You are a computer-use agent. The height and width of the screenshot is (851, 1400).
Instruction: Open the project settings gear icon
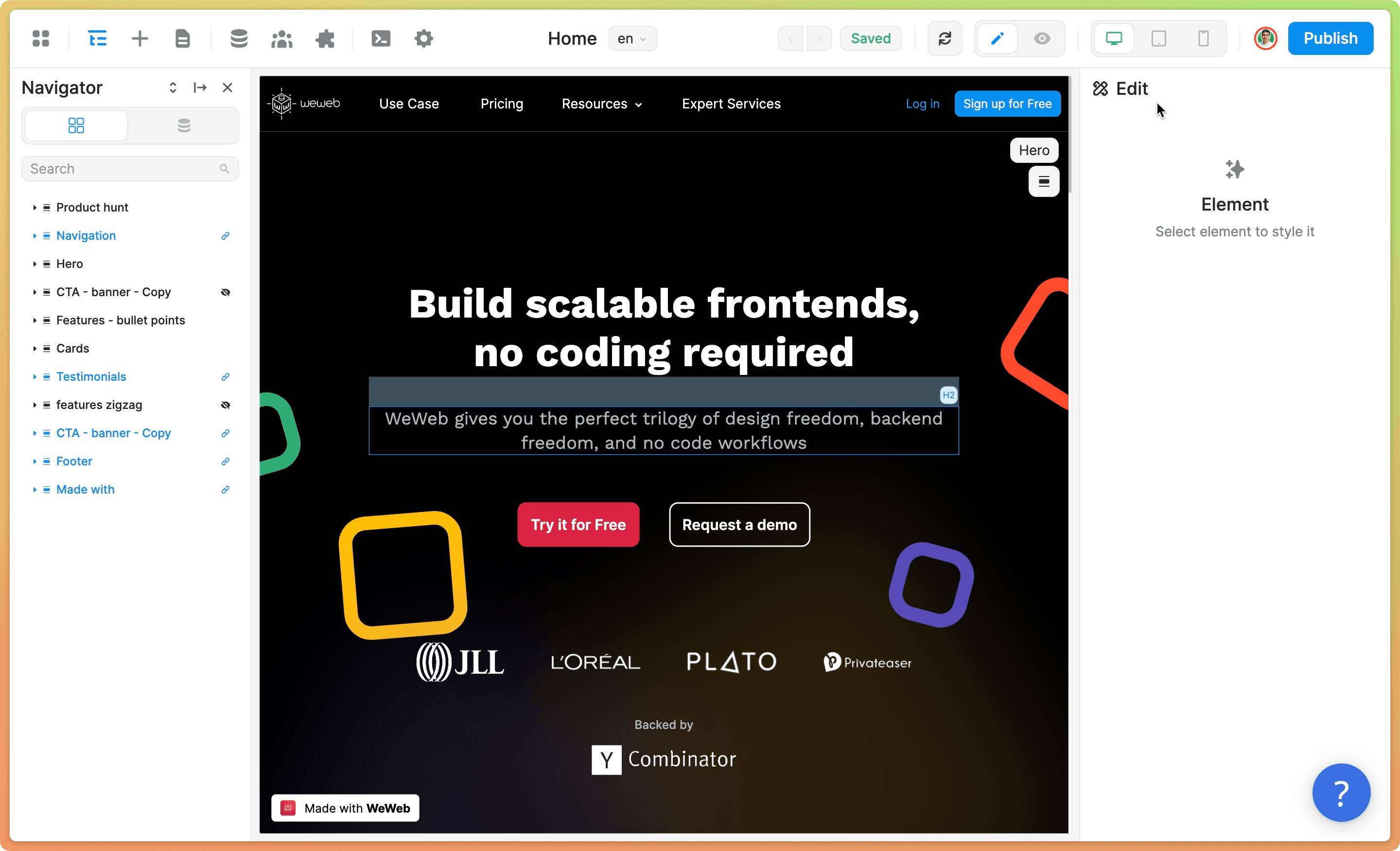click(x=424, y=38)
